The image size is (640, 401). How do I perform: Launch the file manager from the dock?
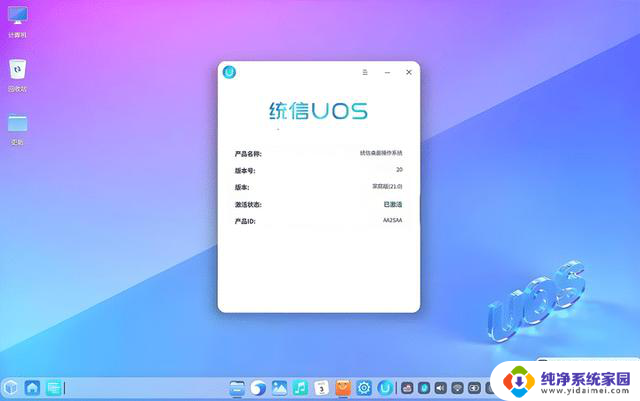(x=237, y=387)
